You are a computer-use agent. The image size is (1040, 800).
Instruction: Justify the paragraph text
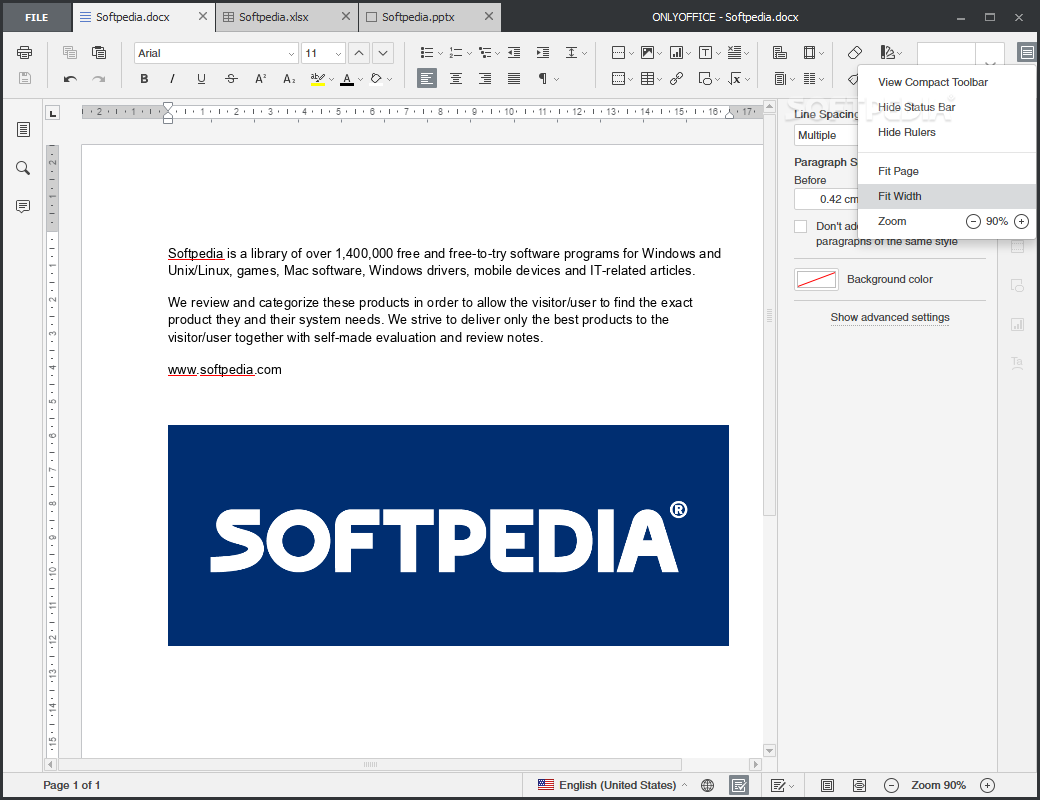[514, 79]
